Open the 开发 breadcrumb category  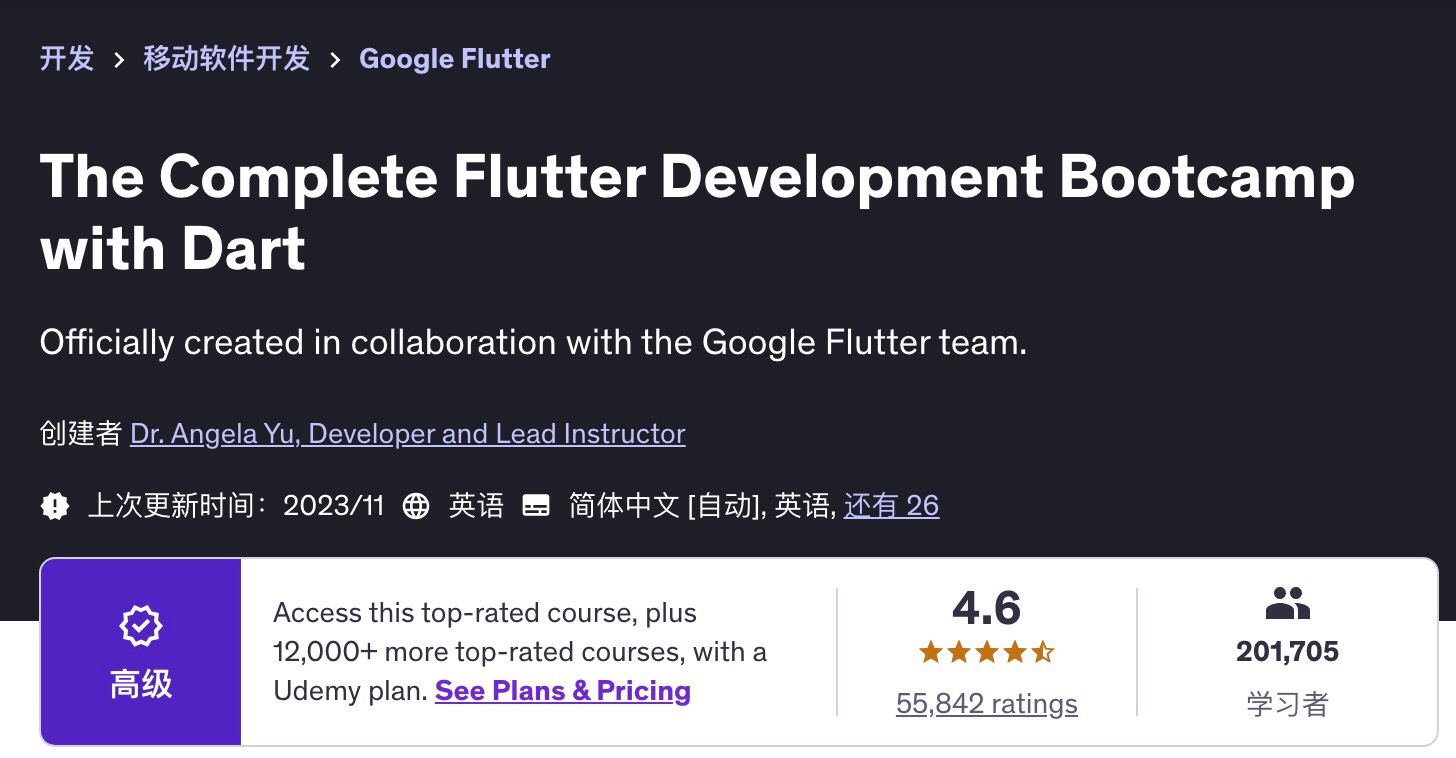click(67, 59)
